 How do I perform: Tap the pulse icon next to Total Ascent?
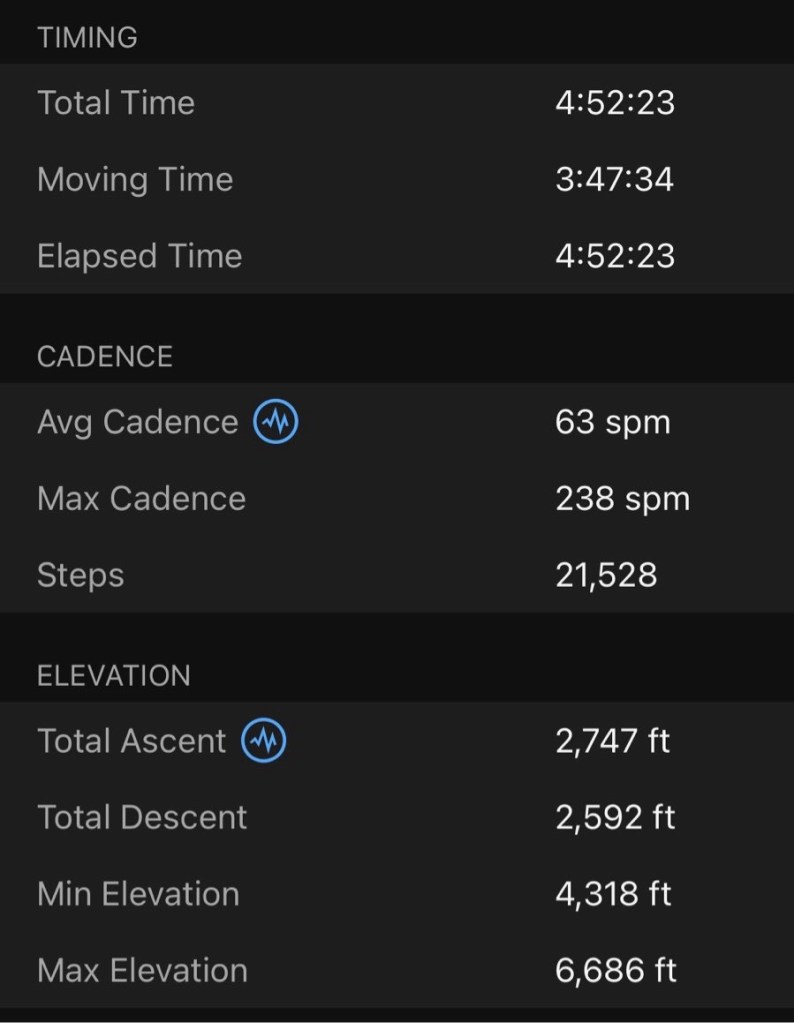point(264,741)
